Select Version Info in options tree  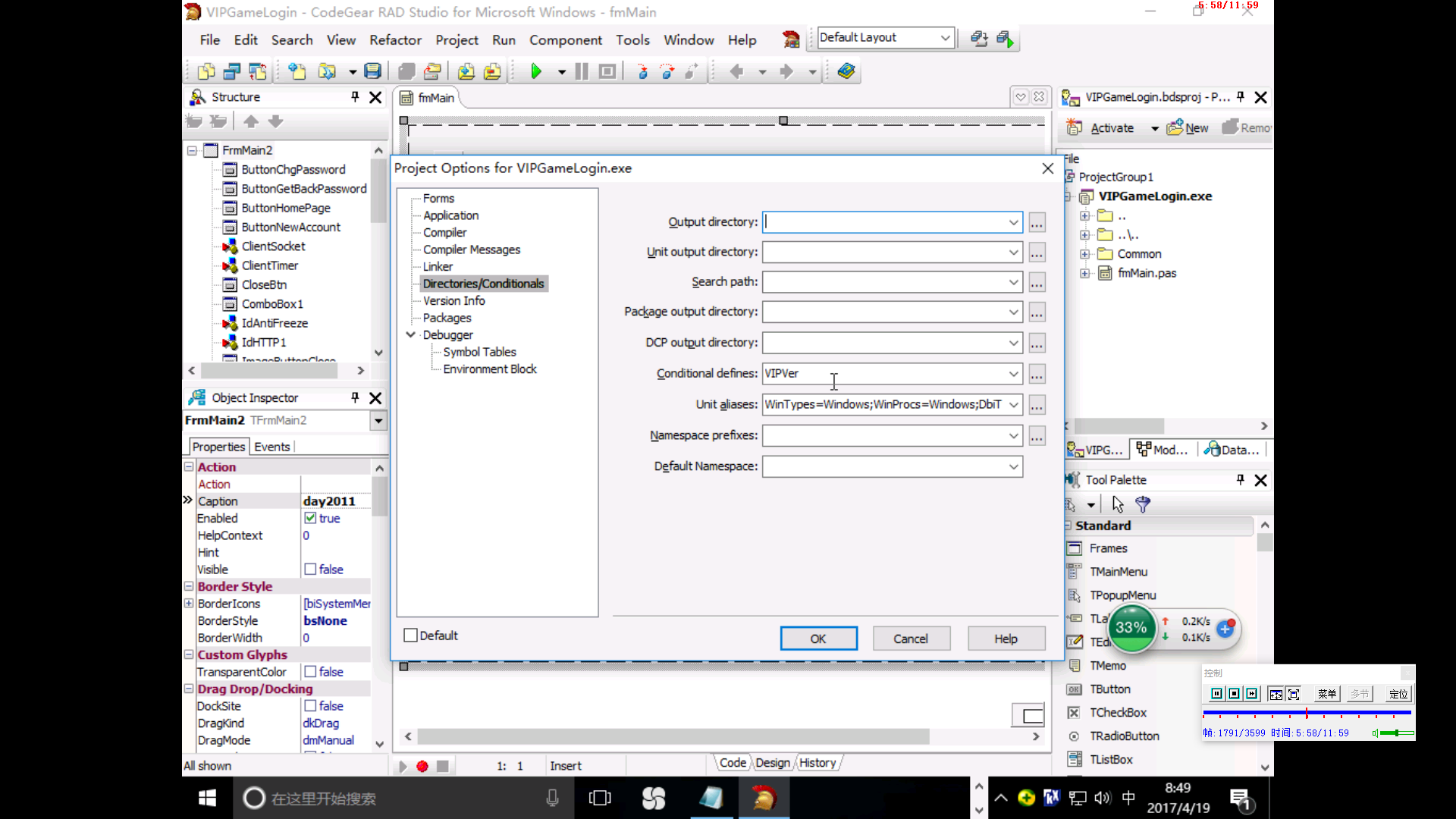pos(453,301)
